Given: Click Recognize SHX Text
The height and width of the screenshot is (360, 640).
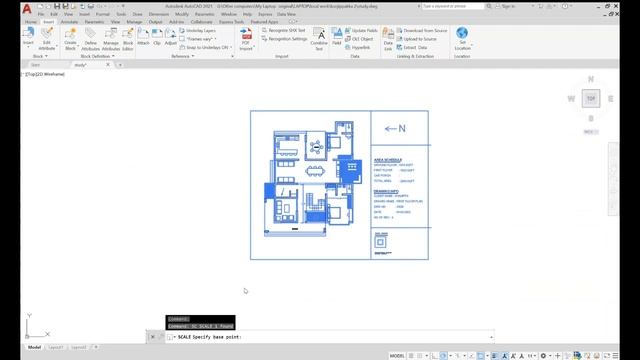Looking at the screenshot, I should [x=284, y=30].
